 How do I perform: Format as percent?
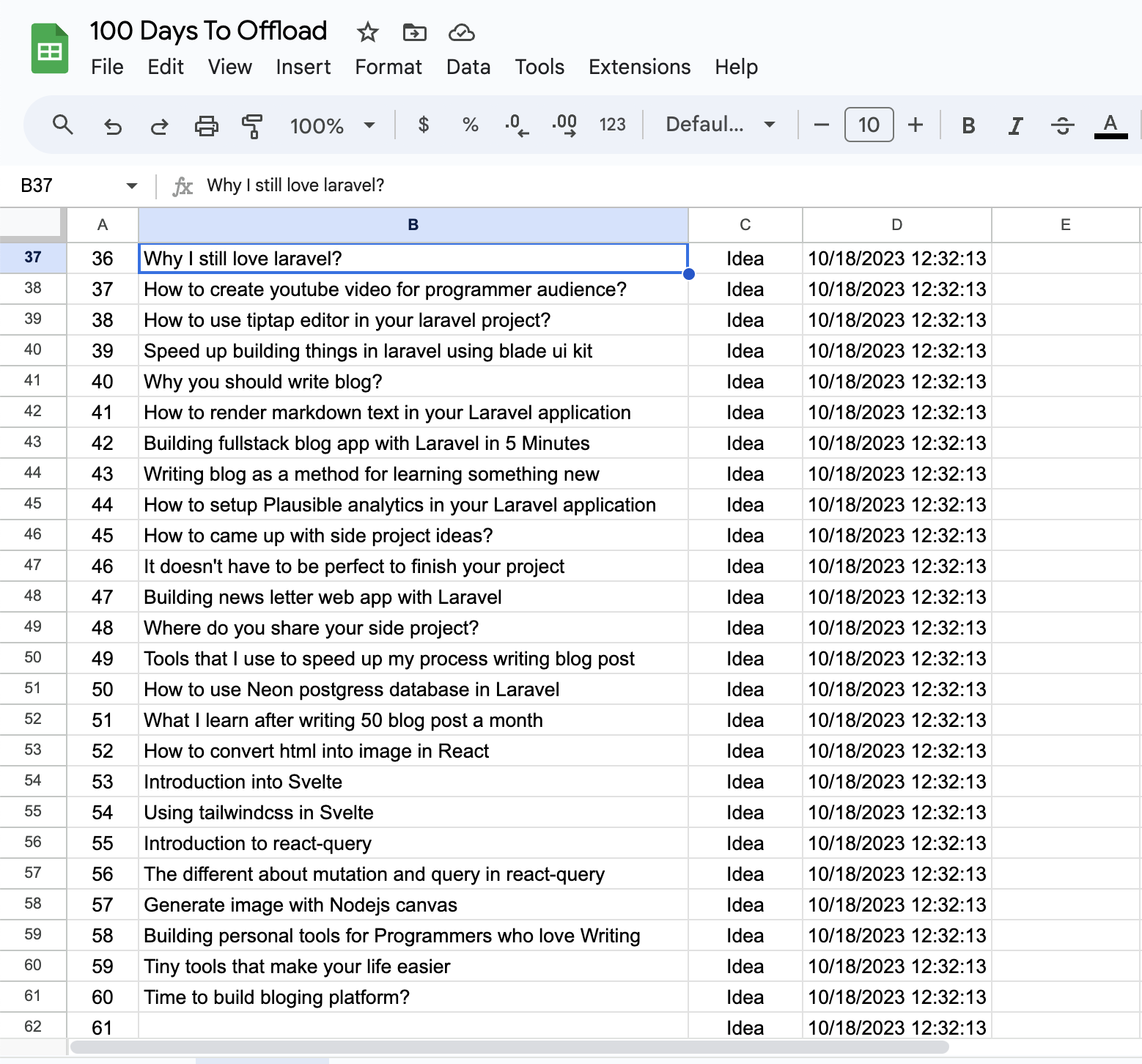(470, 125)
